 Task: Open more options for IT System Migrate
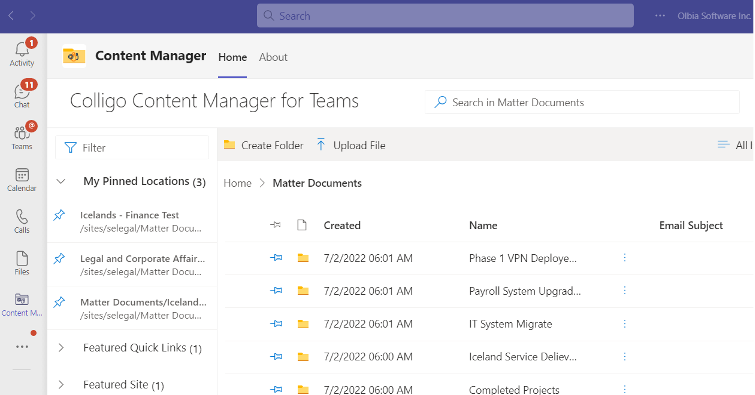point(625,324)
